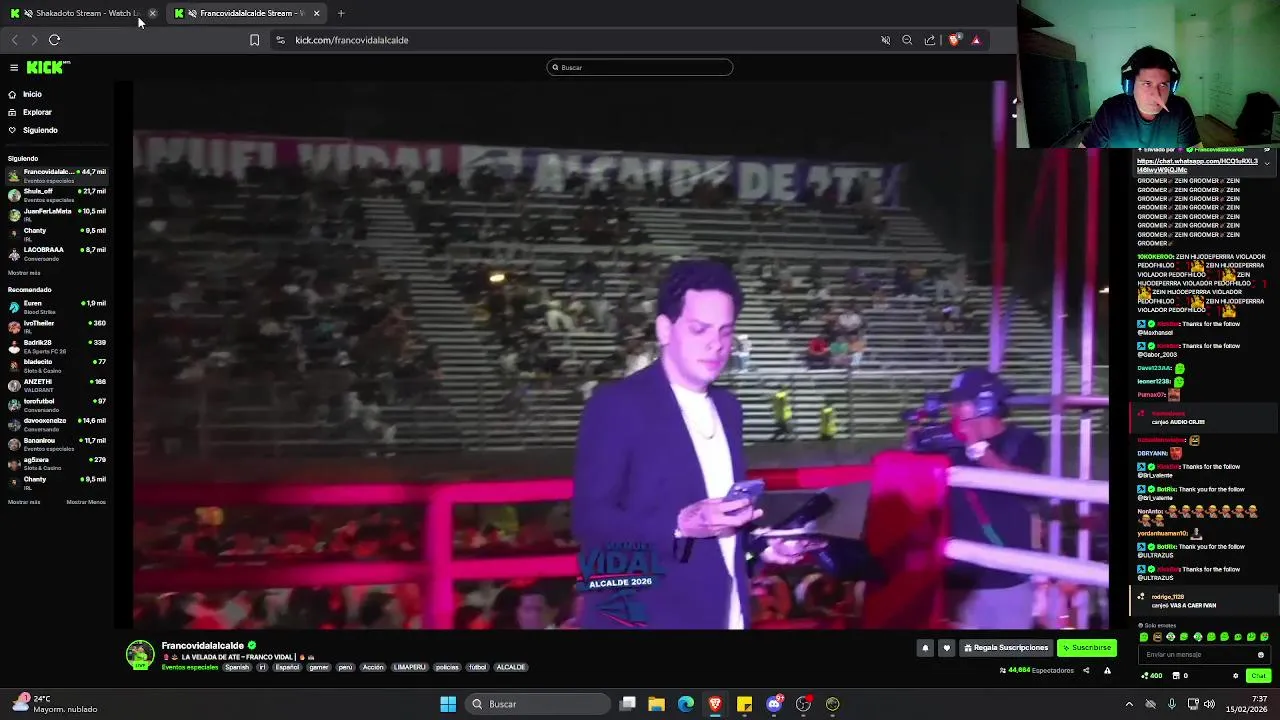Switch to Shakadoto Stream browser tab
The height and width of the screenshot is (720, 1280).
click(x=82, y=13)
